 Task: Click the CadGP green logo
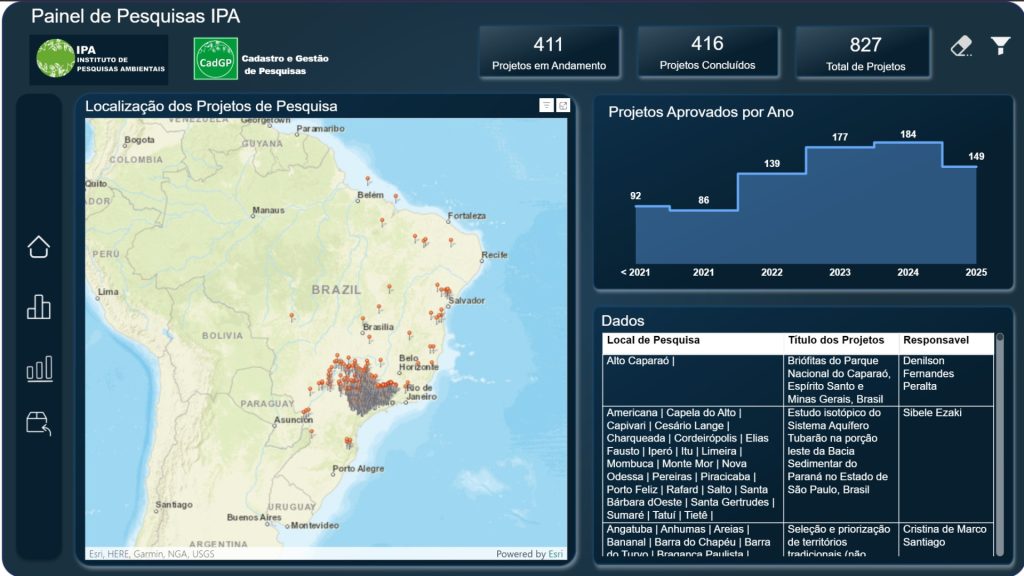tap(215, 59)
